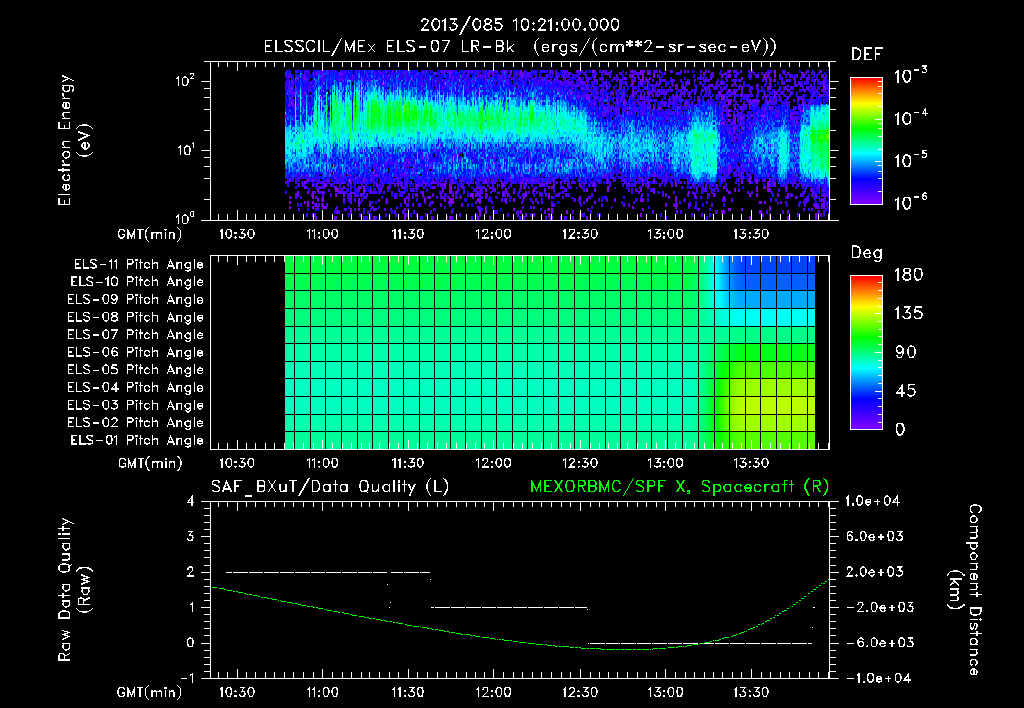Click the 6.0e+03 tick on the distance axis
The height and width of the screenshot is (708, 1024).
pyautogui.click(x=874, y=536)
